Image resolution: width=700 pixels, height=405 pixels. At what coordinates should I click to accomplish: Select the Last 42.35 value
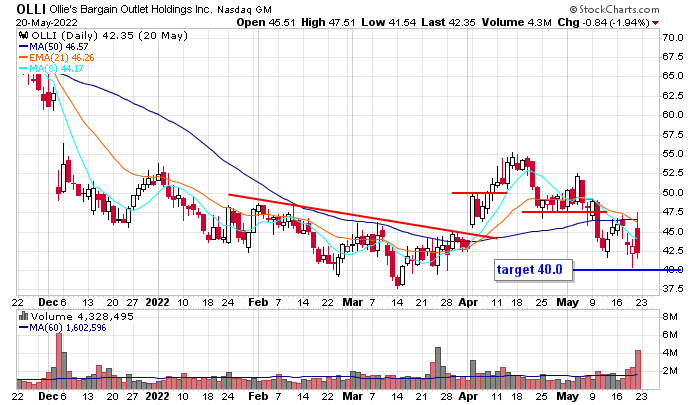click(449, 22)
